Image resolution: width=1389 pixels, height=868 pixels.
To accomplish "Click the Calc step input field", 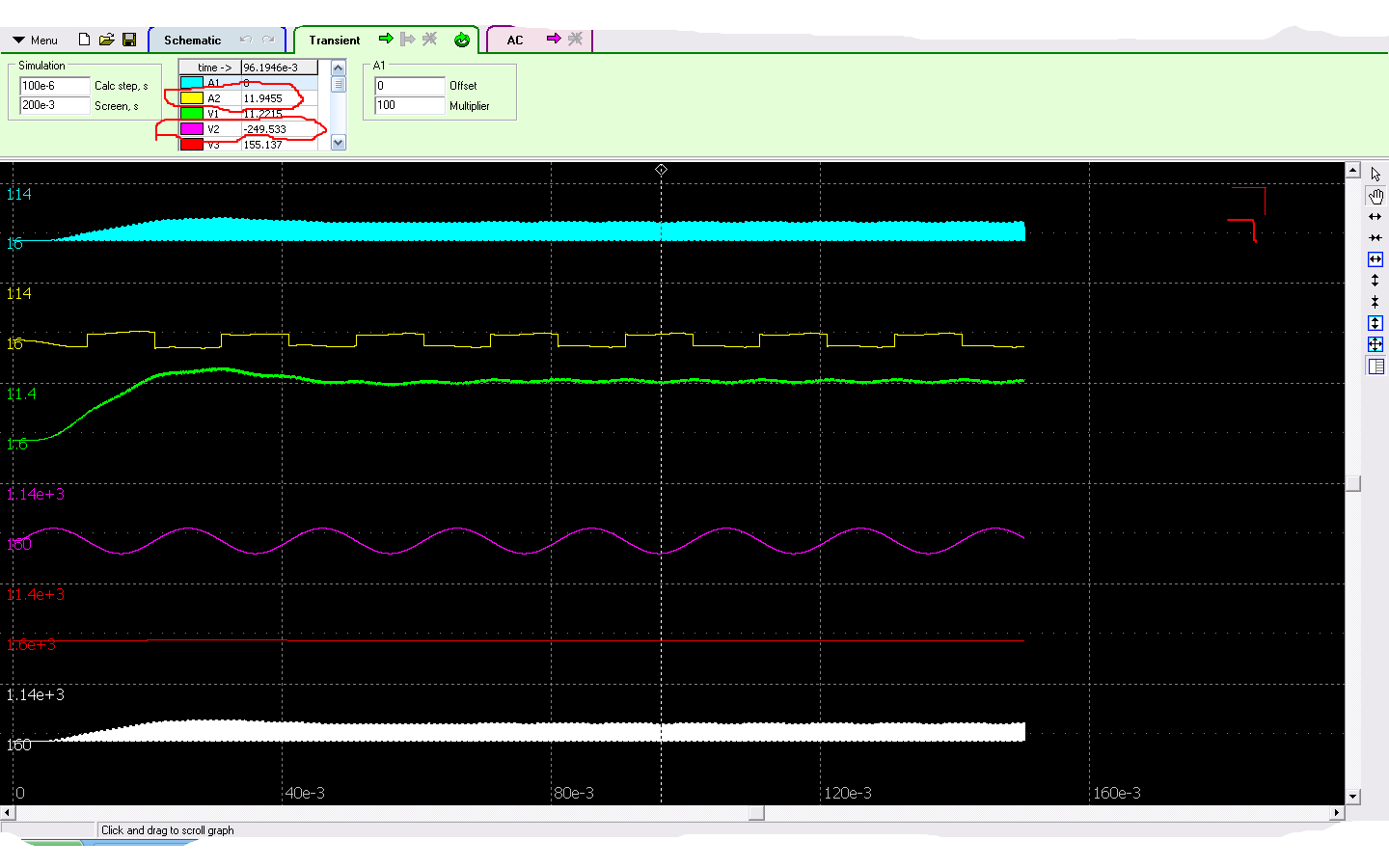I will 54,86.
